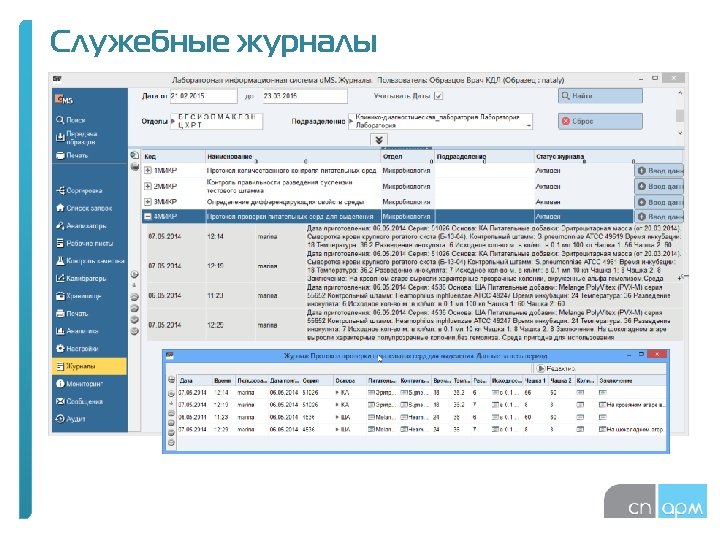Click Редактировать button in journal popup
Image resolution: width=720 pixels, height=540 pixels.
(x=556, y=368)
